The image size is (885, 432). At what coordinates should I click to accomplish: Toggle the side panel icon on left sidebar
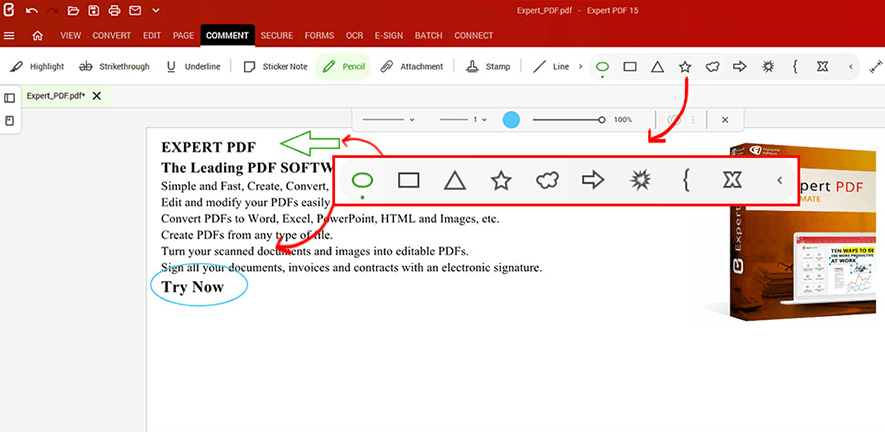[10, 98]
